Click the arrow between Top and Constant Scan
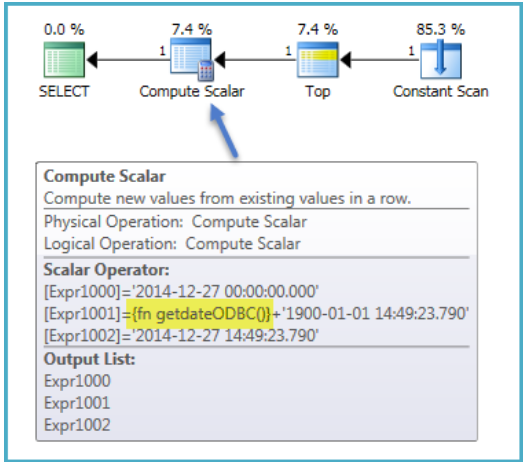This screenshot has width=523, height=462. coord(379,60)
